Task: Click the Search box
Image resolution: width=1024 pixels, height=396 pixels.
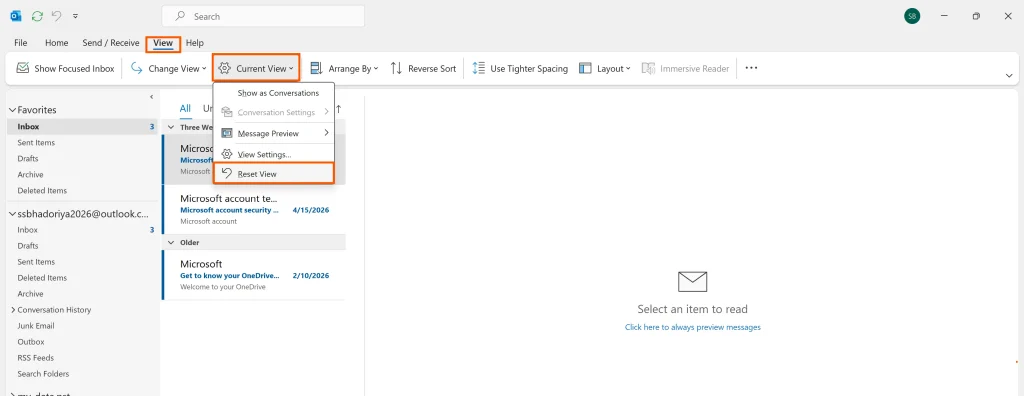Action: (263, 16)
